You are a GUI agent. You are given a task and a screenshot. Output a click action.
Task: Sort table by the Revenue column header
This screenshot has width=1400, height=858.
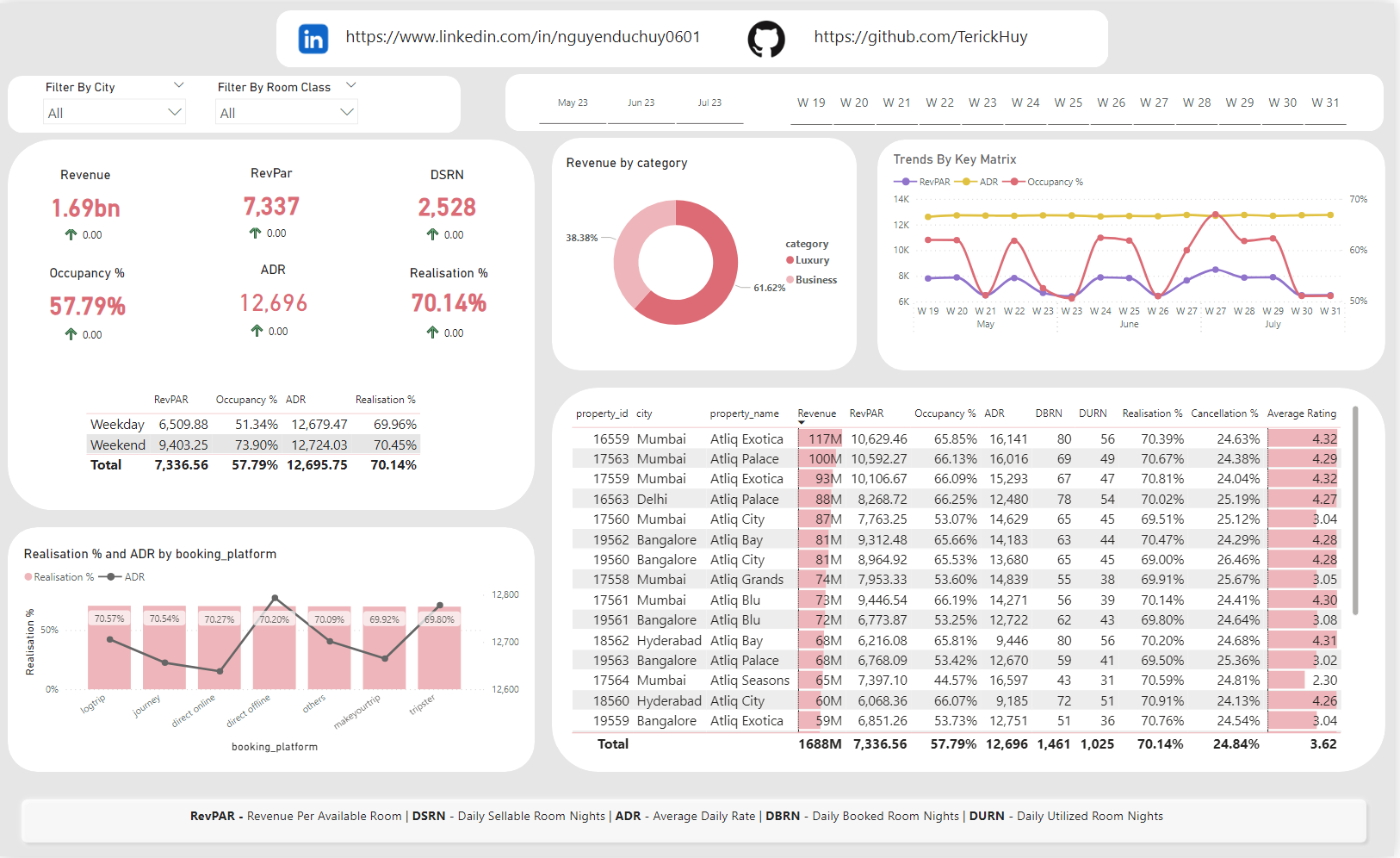pos(816,413)
